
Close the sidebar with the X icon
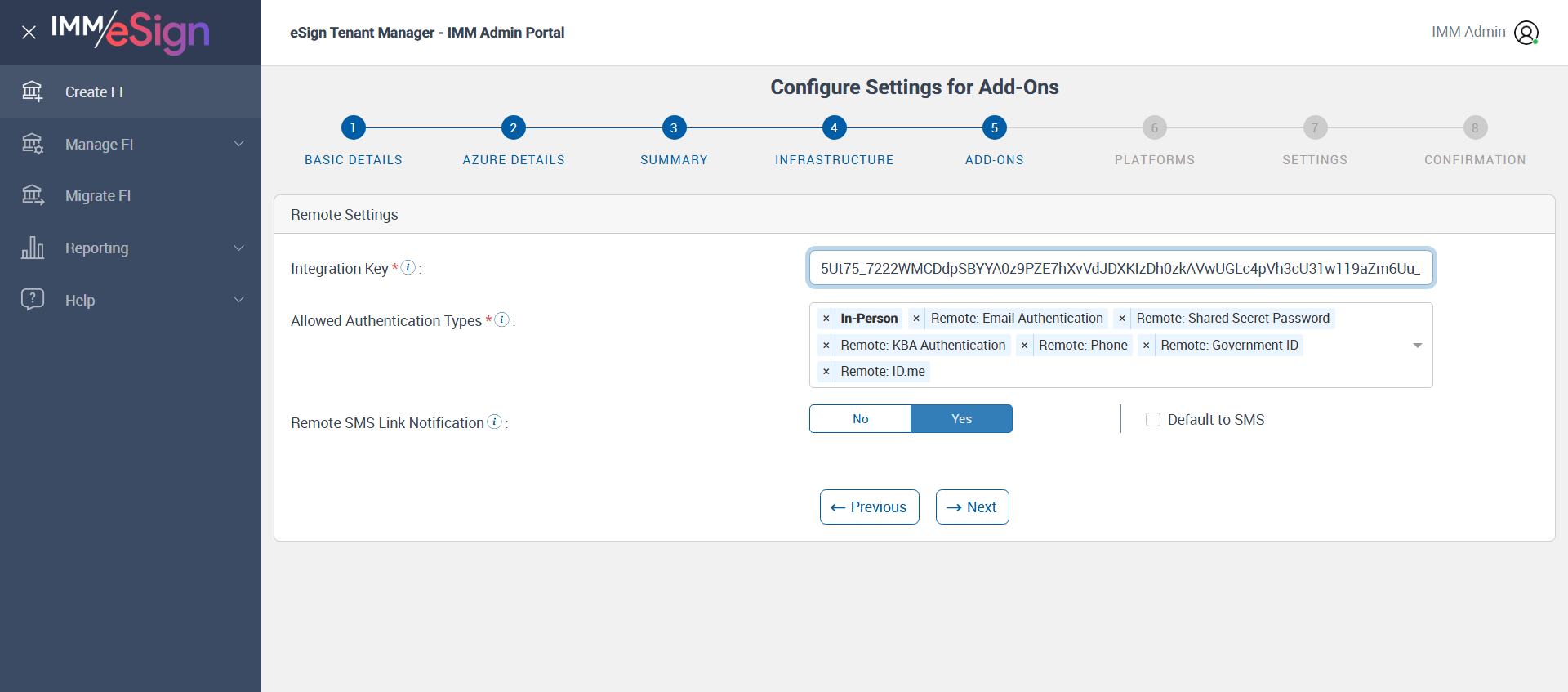[x=29, y=33]
